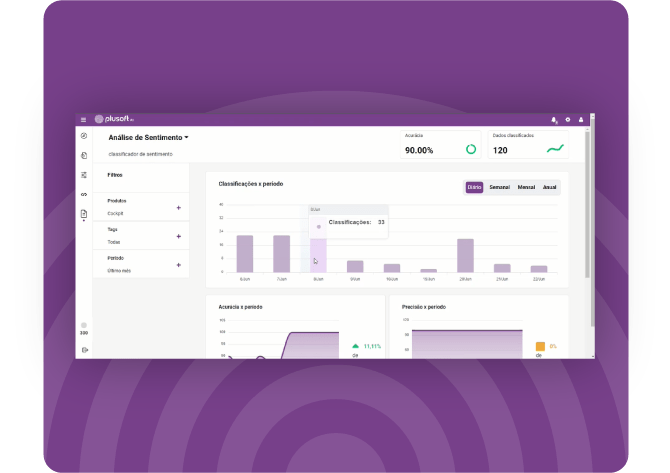This screenshot has height=473, width=670.
Task: Click the 'Acurácia x período' title
Action: coord(241,307)
